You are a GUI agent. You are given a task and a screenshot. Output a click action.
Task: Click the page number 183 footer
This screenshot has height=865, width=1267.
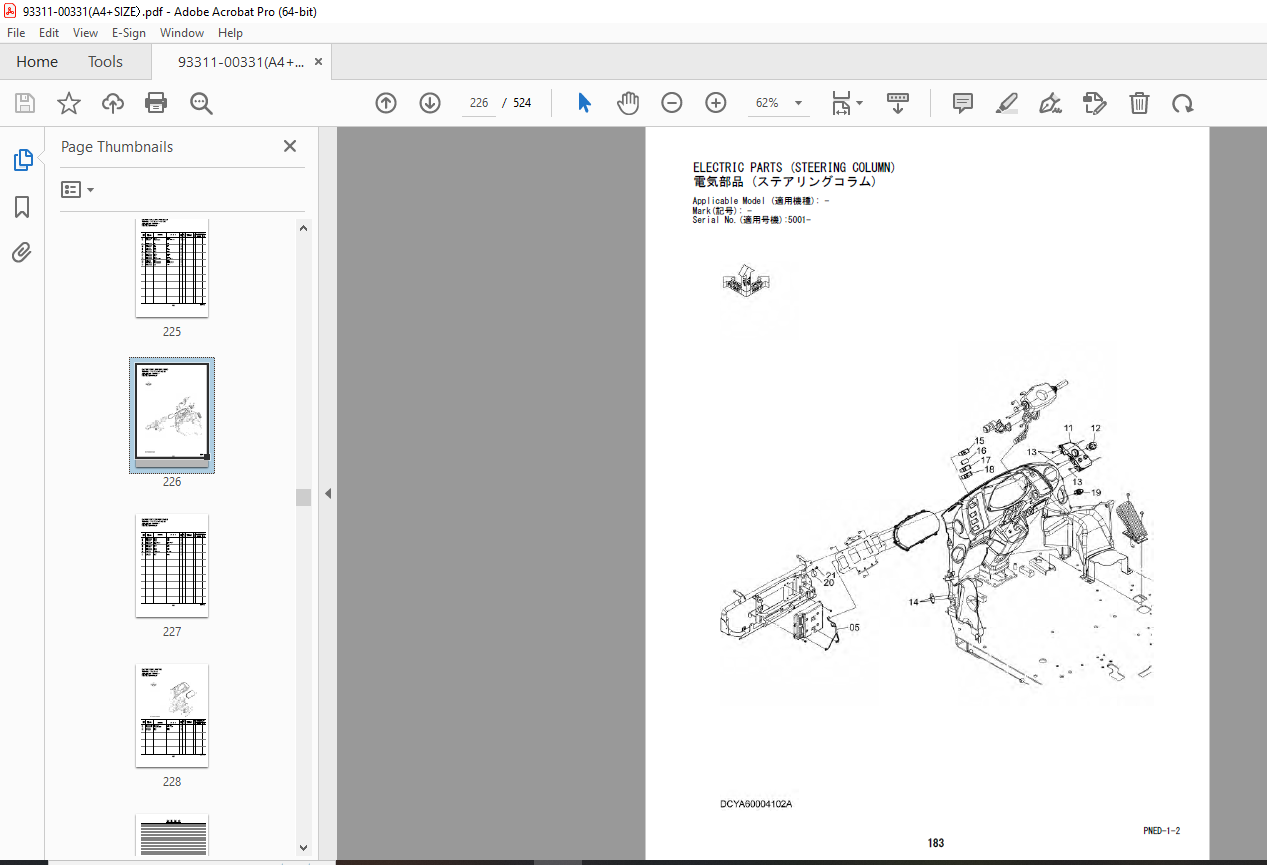point(935,843)
